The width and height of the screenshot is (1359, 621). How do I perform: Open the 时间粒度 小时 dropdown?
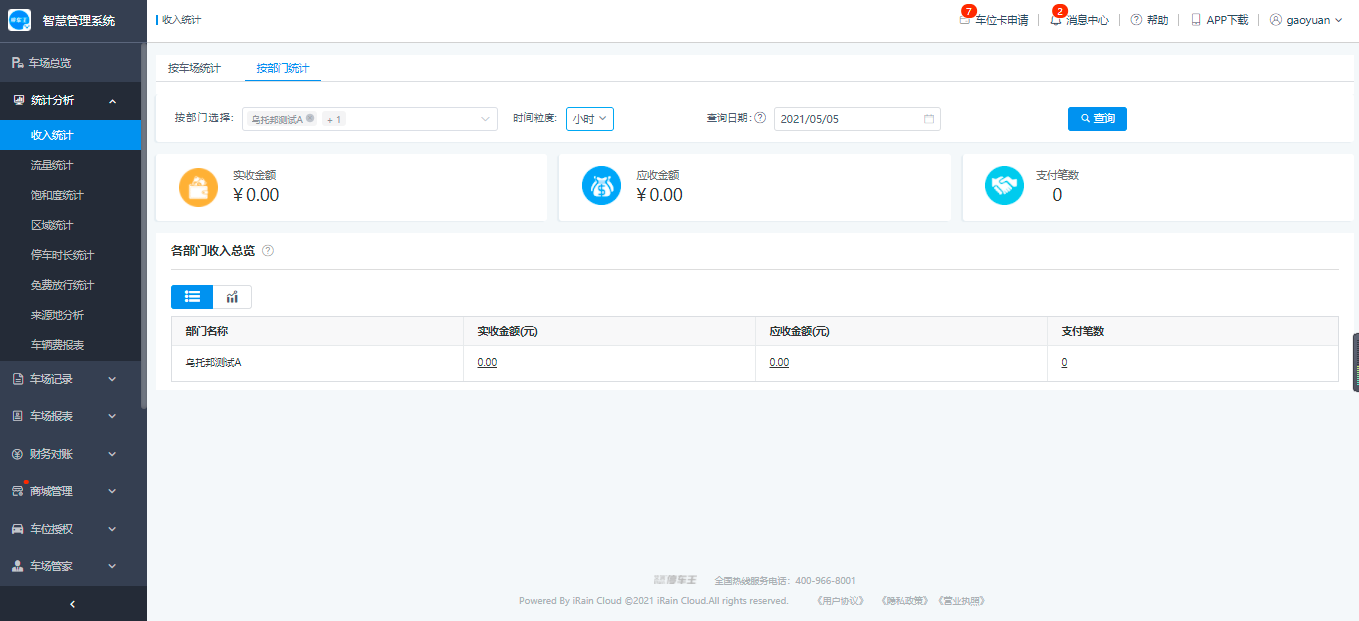589,119
